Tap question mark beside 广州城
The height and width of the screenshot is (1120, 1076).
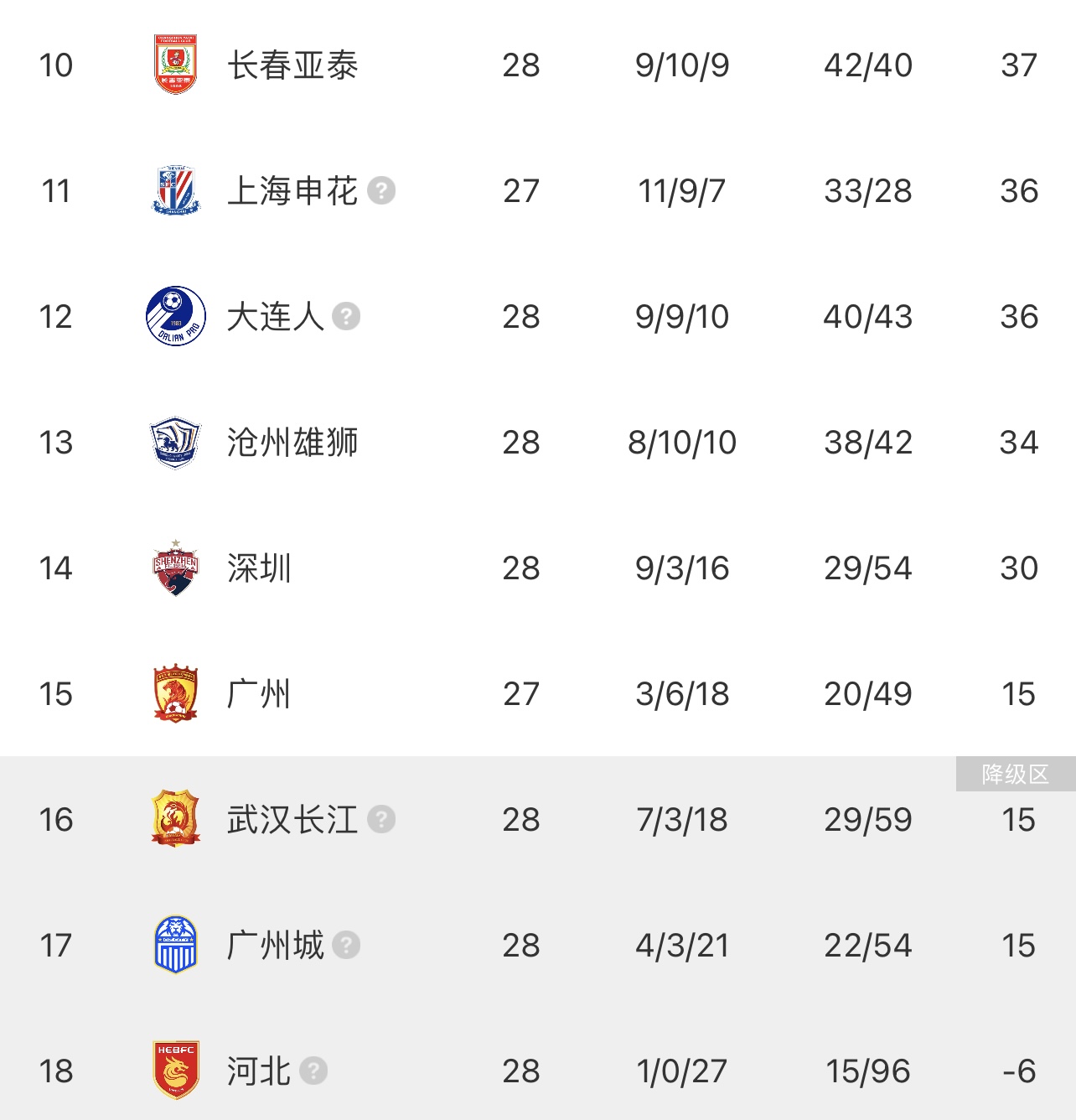[346, 946]
